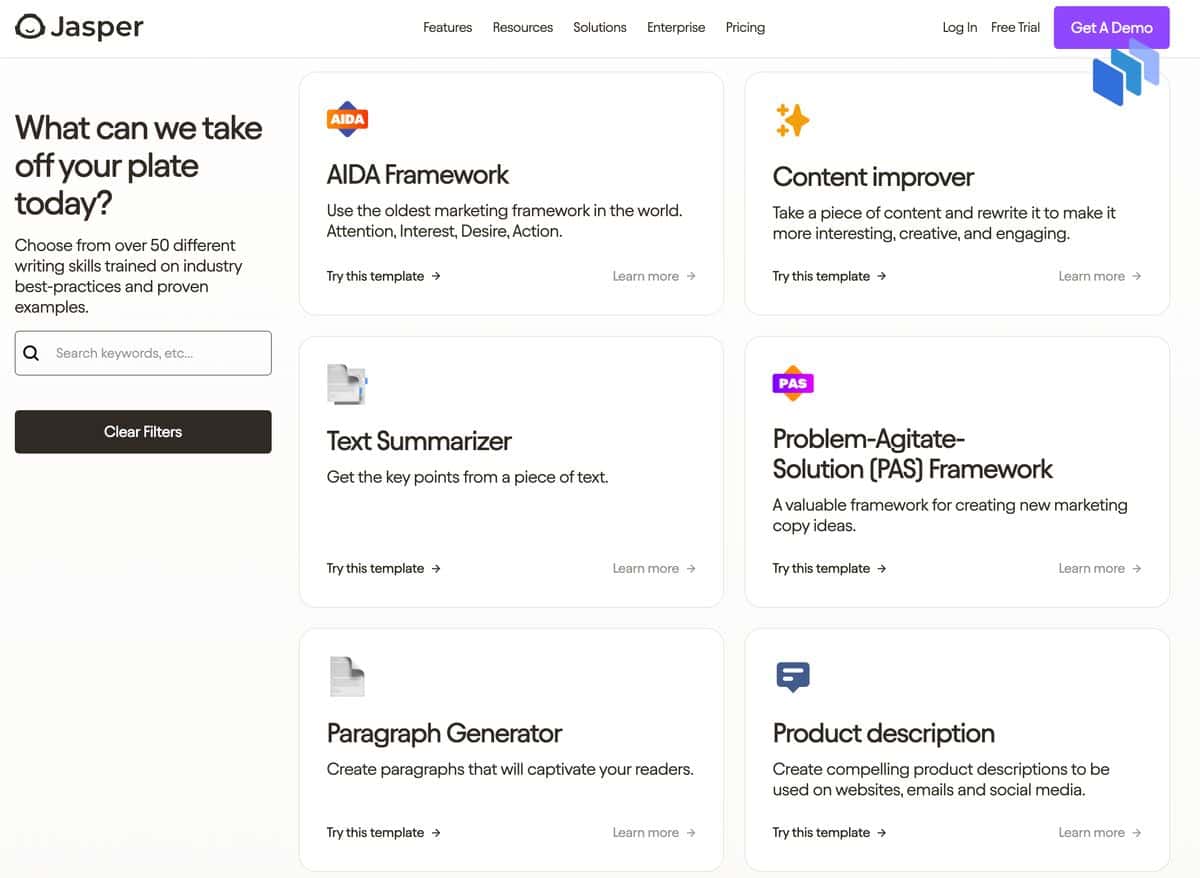Click the magnifier icon in search box
This screenshot has height=878, width=1200.
point(31,353)
